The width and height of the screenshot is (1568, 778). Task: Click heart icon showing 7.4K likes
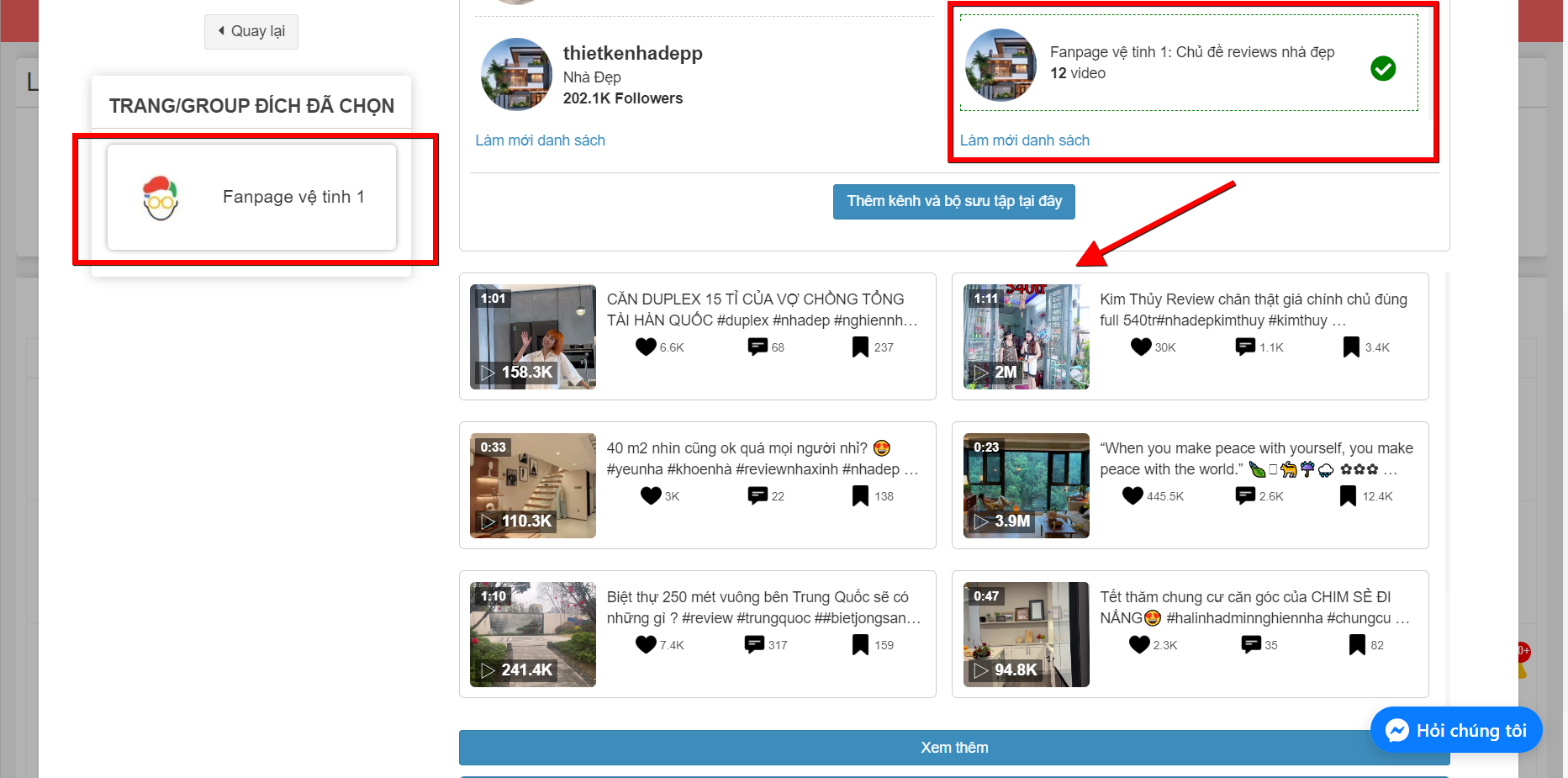coord(646,644)
